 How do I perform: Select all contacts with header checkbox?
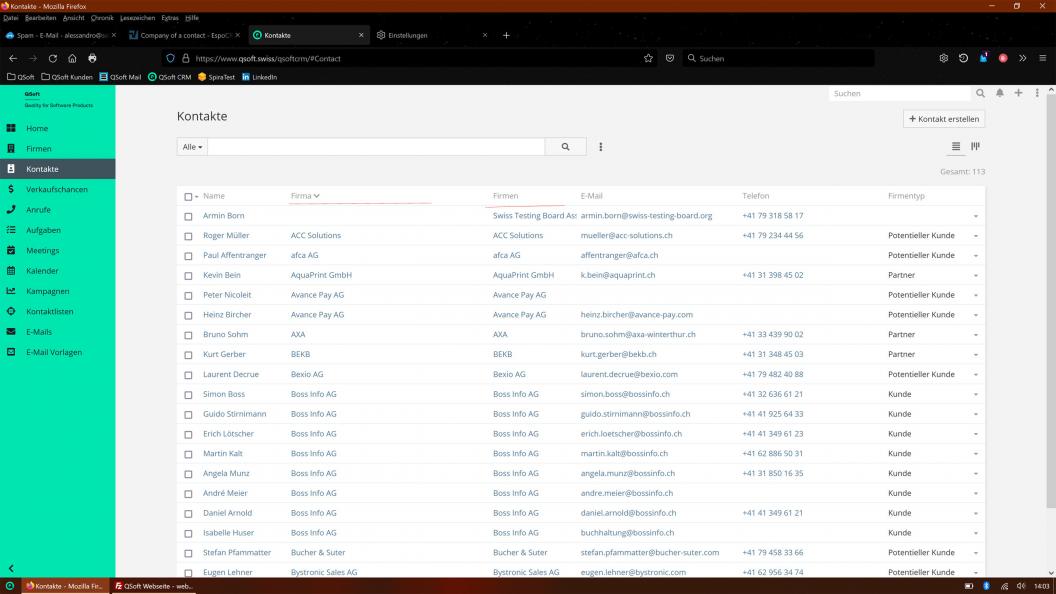coord(189,197)
